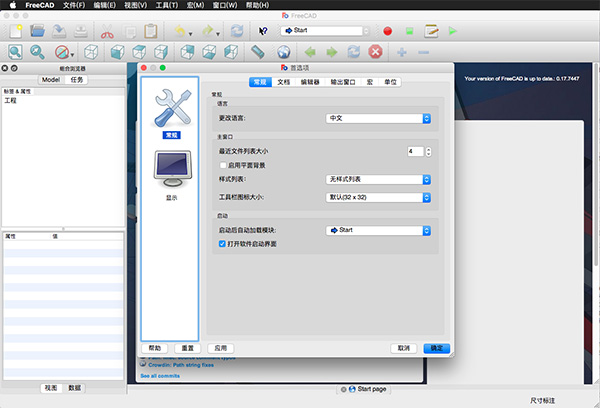The image size is (600, 408).
Task: Select the 常规 wrench category icon
Action: point(171,113)
